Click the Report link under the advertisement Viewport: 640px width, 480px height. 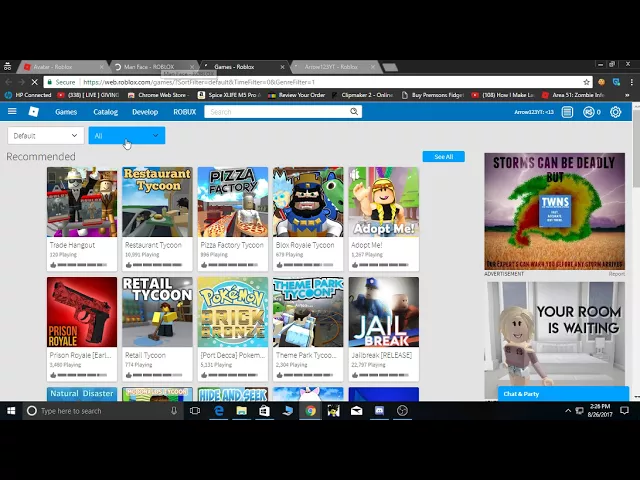616,274
